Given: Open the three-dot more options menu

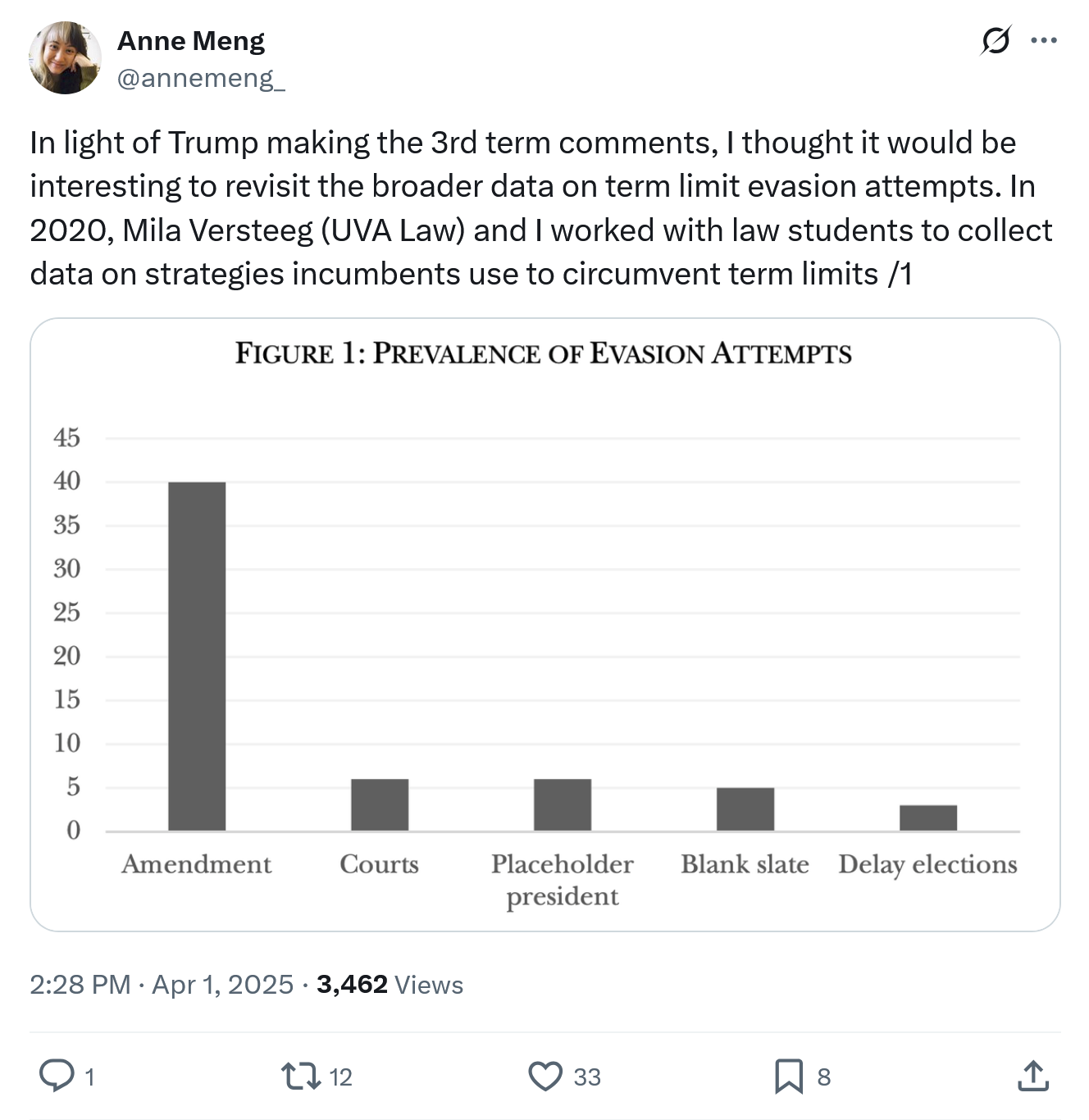Looking at the screenshot, I should pos(1044,39).
